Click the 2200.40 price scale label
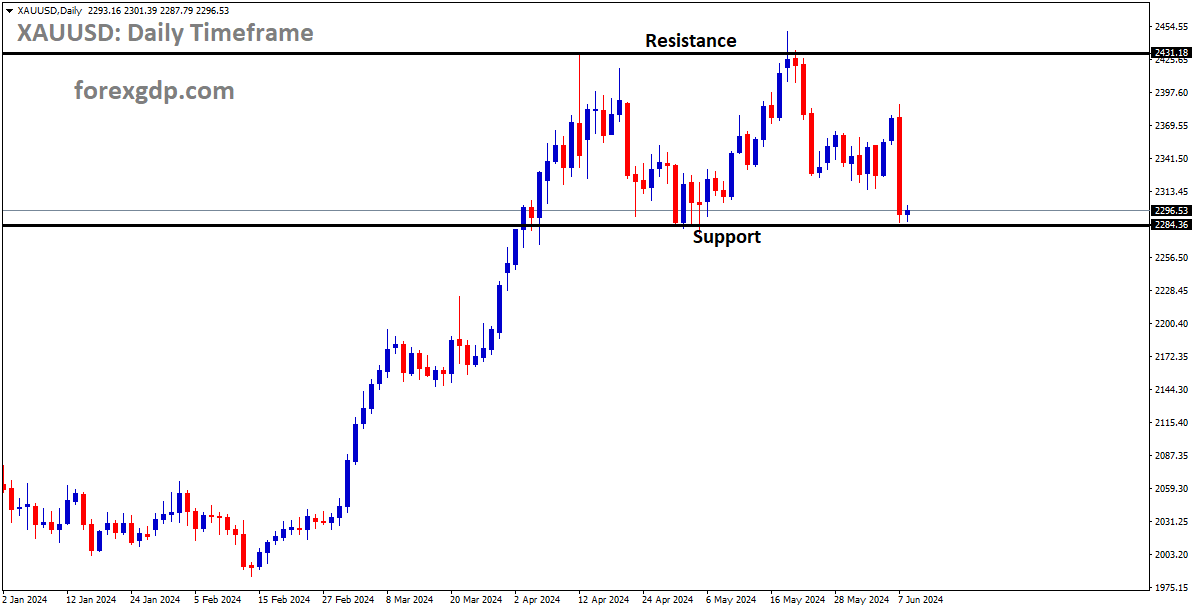Image resolution: width=1195 pixels, height=611 pixels. tap(1171, 324)
